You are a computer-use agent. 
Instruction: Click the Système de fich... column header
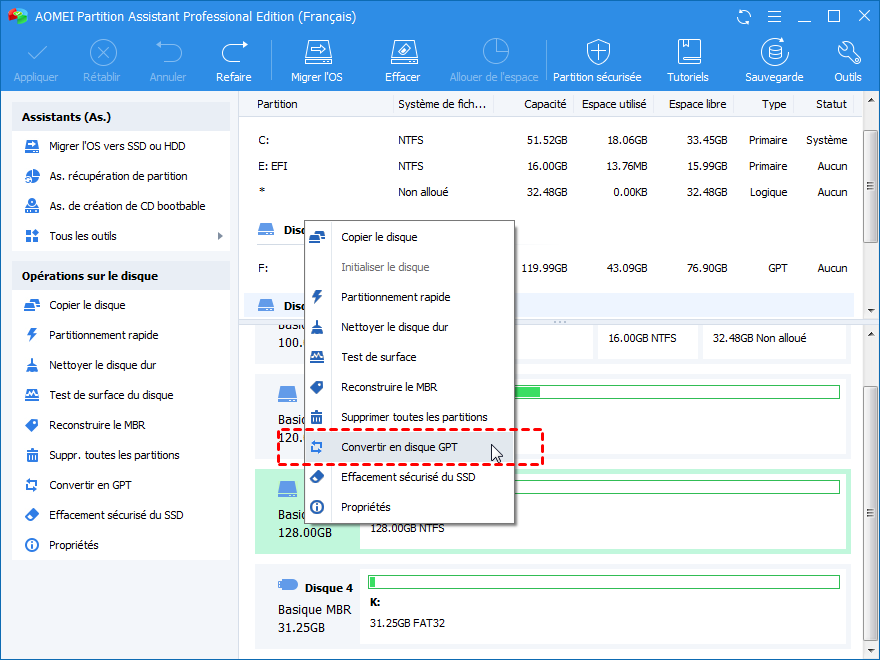pyautogui.click(x=442, y=104)
